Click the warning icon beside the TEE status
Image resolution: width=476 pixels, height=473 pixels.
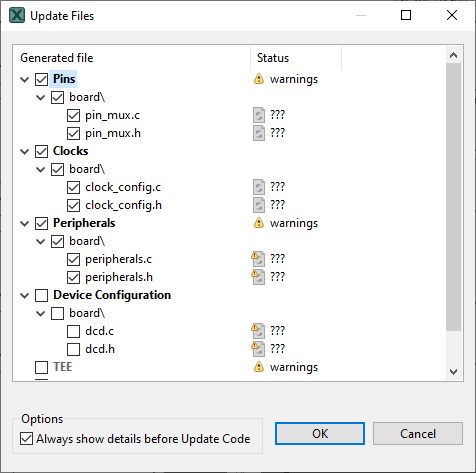tap(259, 367)
